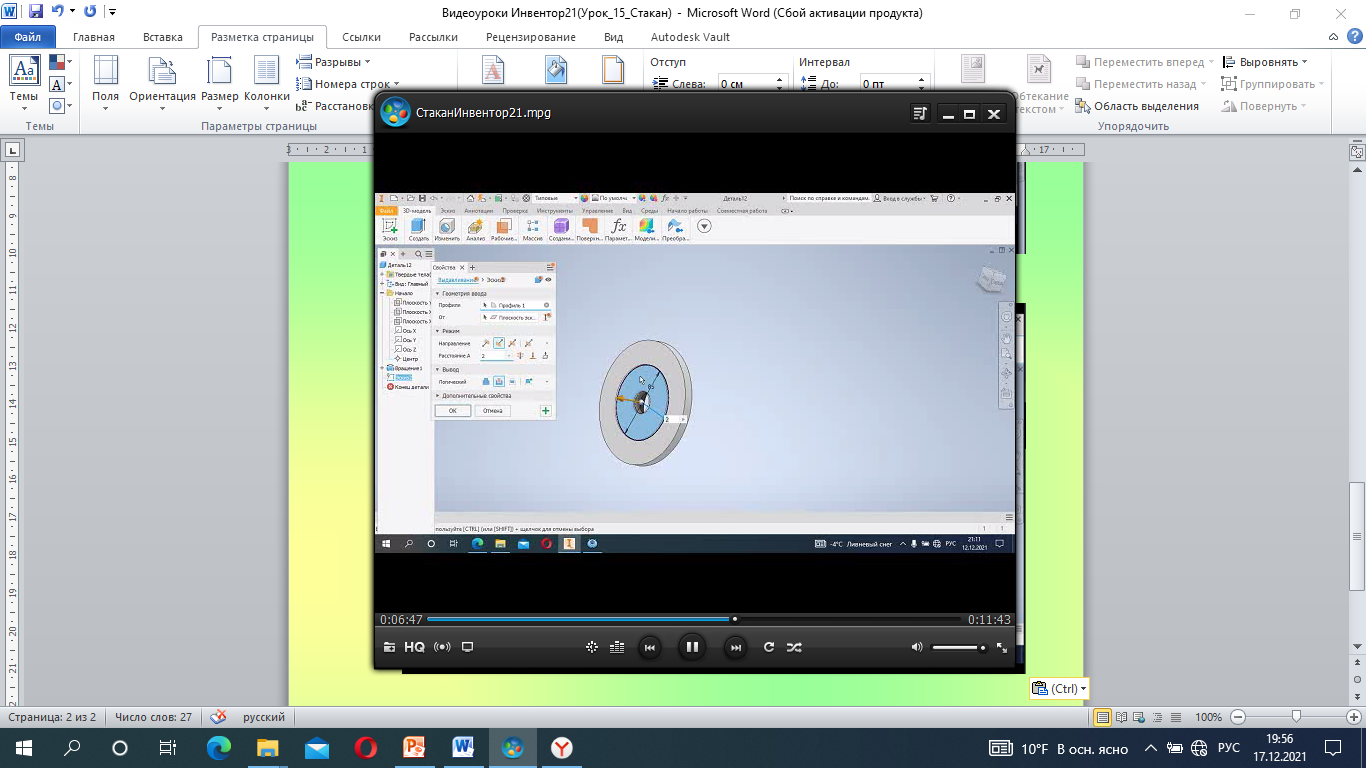Screen dimensions: 1366x768
Task: Toggle repeat in the media player
Action: point(769,647)
